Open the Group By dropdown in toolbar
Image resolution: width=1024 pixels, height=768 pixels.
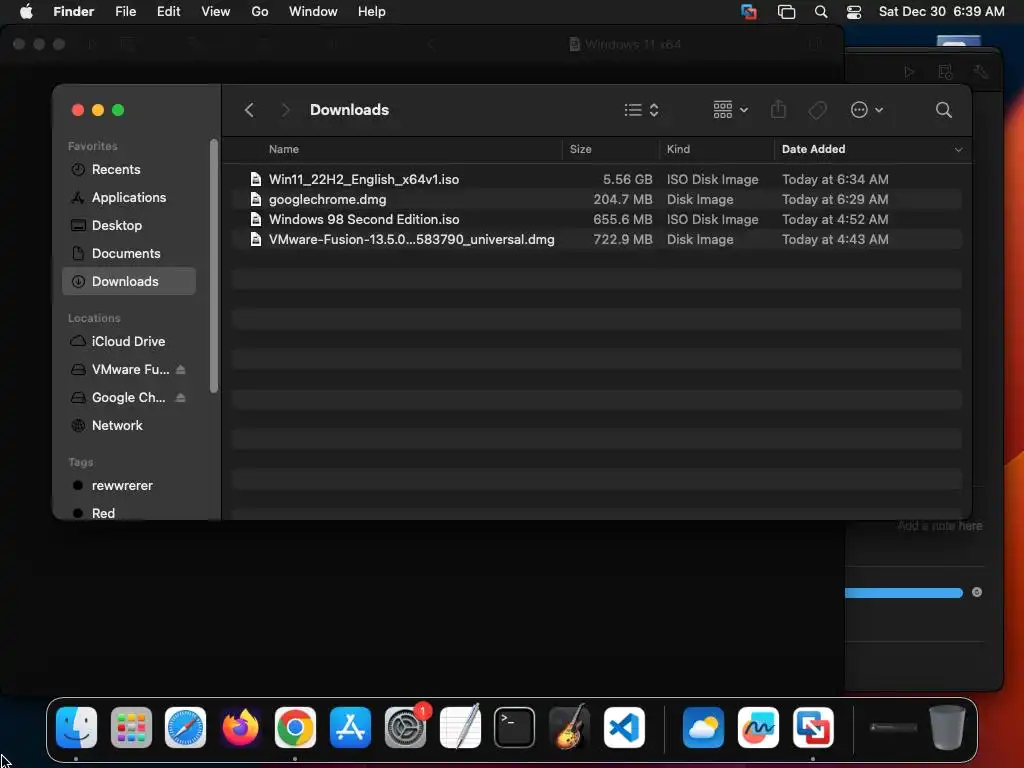pyautogui.click(x=730, y=110)
